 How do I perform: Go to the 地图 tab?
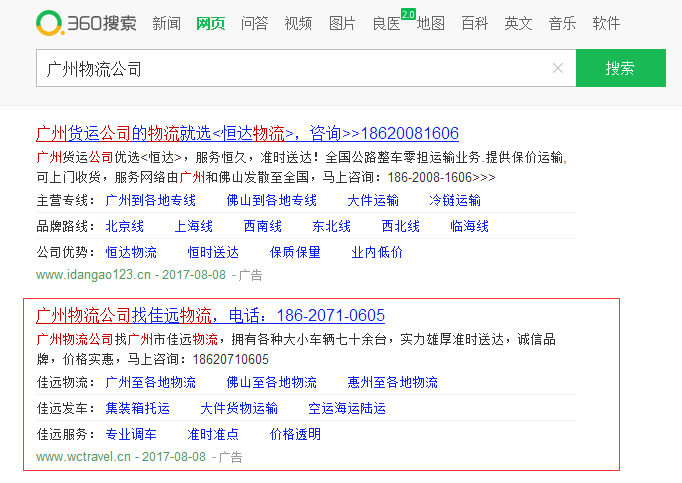431,23
